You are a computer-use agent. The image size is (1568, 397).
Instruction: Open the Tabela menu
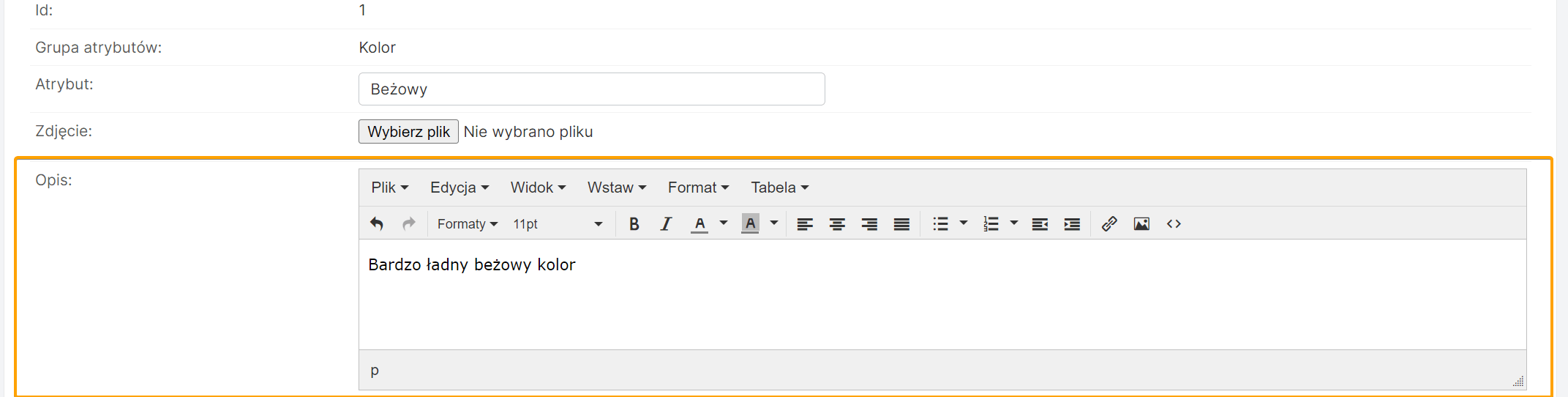779,188
